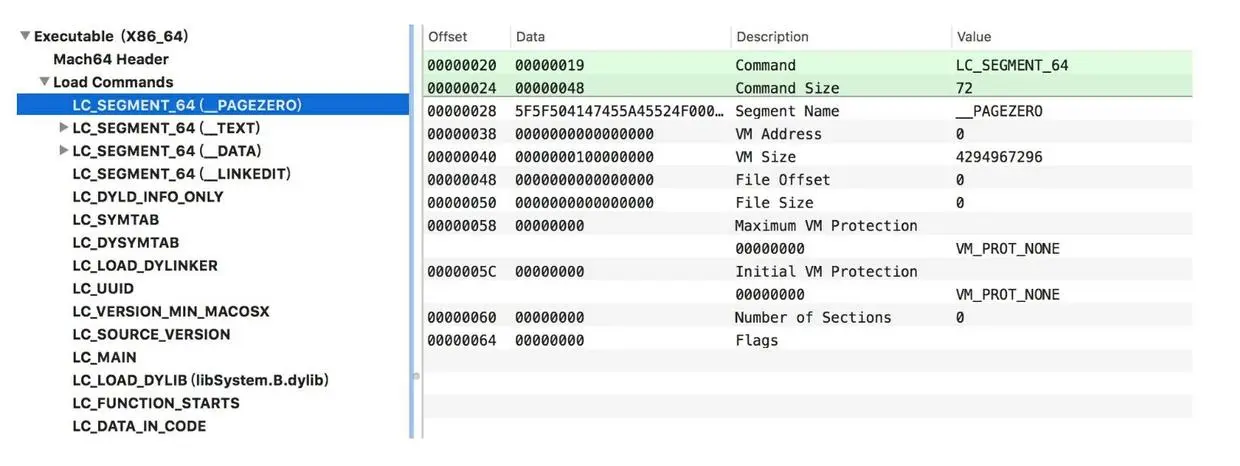Open LC_SYMTAB load command
The image size is (1240, 466).
(116, 220)
